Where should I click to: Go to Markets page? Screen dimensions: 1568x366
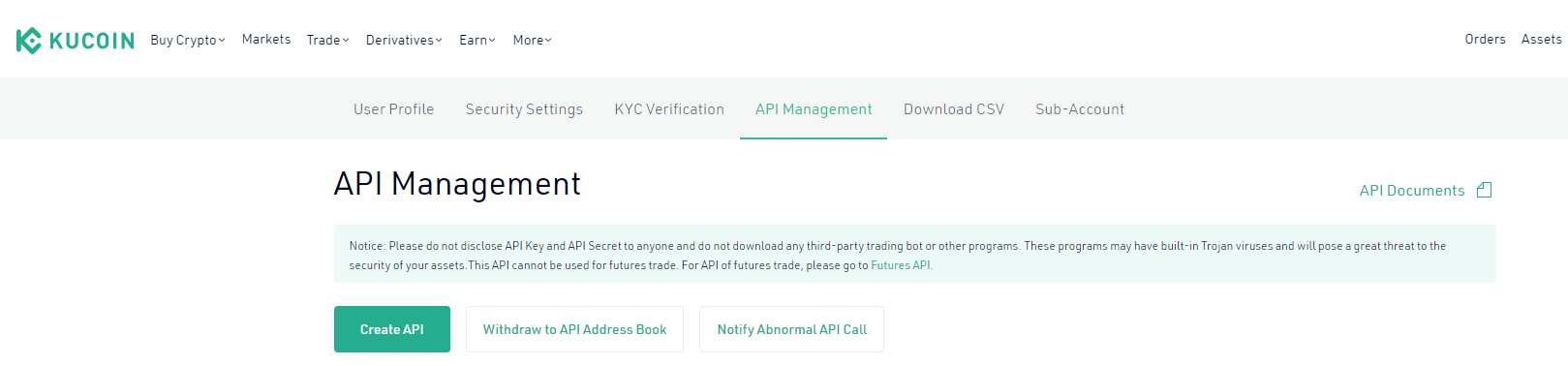coord(266,40)
